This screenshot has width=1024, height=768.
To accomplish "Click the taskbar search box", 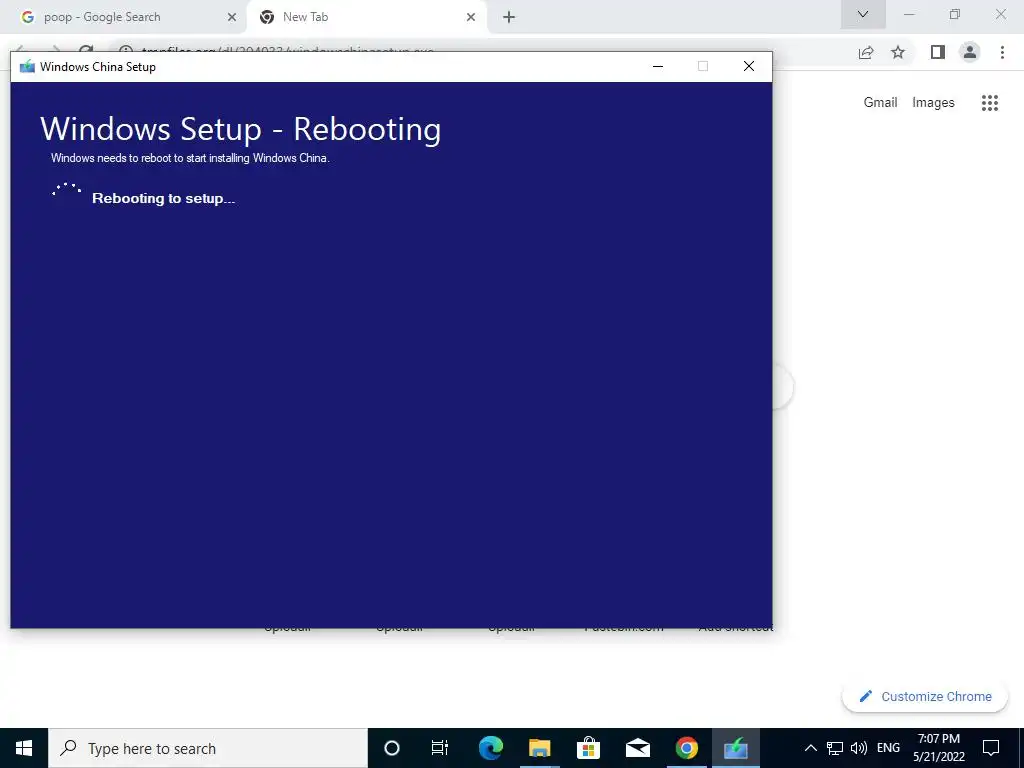I will pyautogui.click(x=208, y=748).
